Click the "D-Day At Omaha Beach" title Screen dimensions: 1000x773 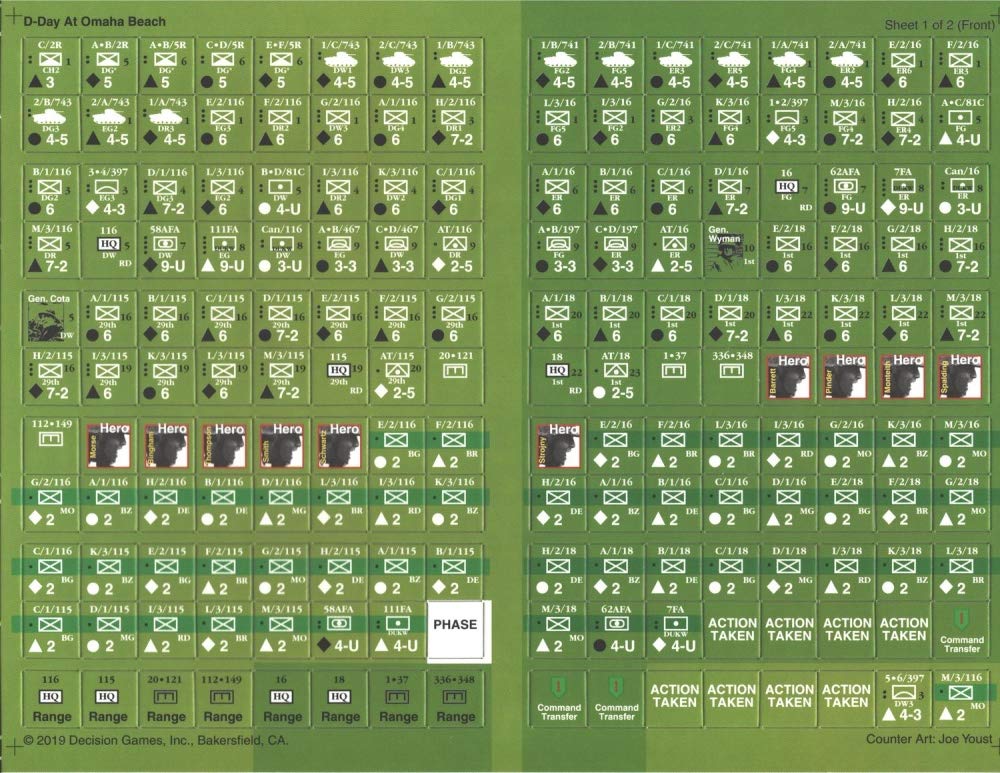(x=94, y=22)
